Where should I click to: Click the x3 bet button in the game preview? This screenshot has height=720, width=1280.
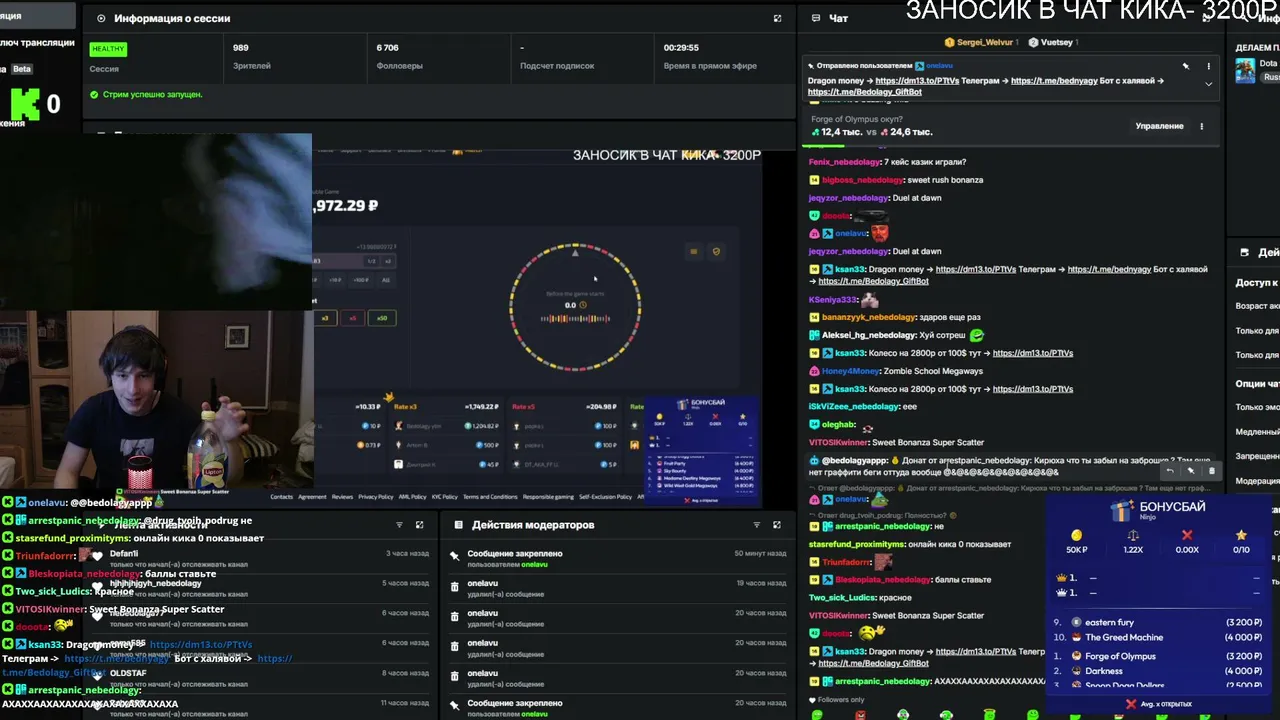pos(324,318)
